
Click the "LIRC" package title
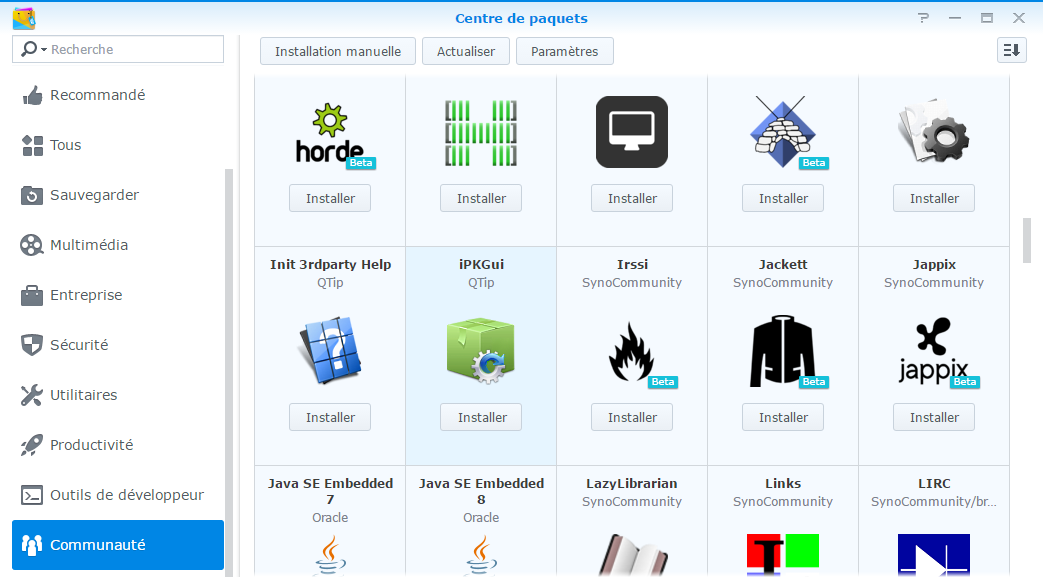tap(934, 483)
